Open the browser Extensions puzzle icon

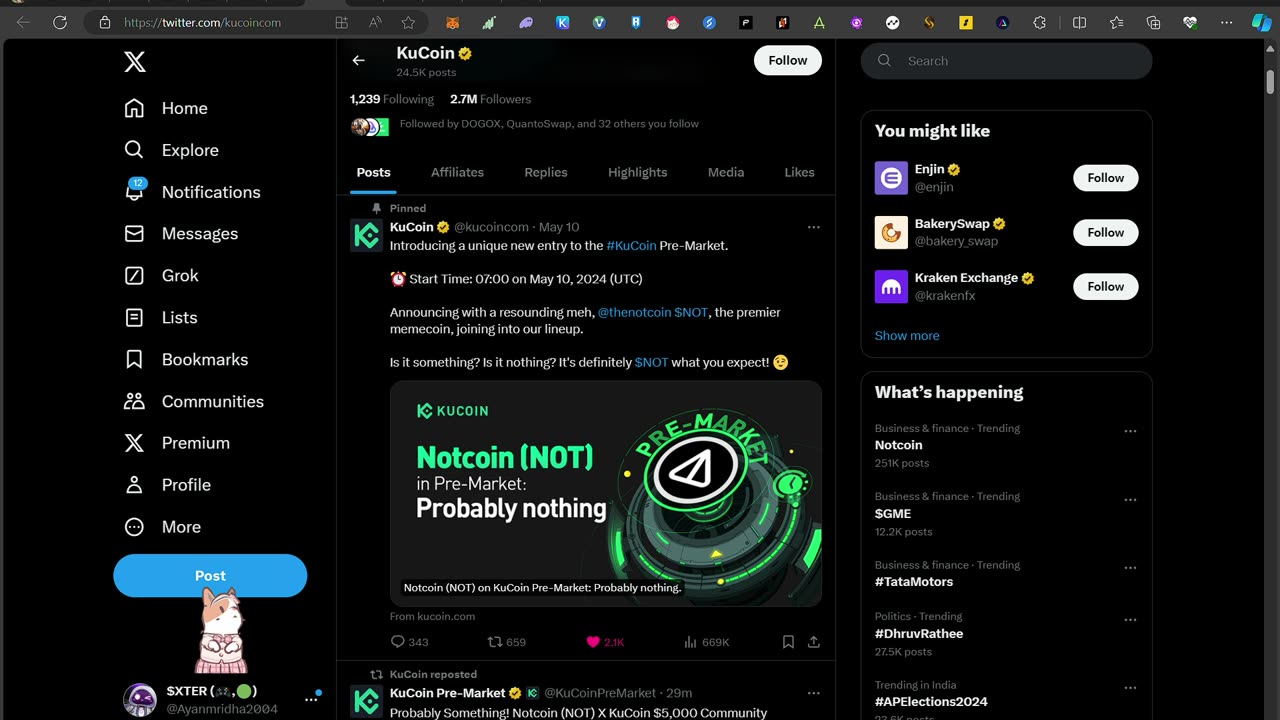point(1039,22)
